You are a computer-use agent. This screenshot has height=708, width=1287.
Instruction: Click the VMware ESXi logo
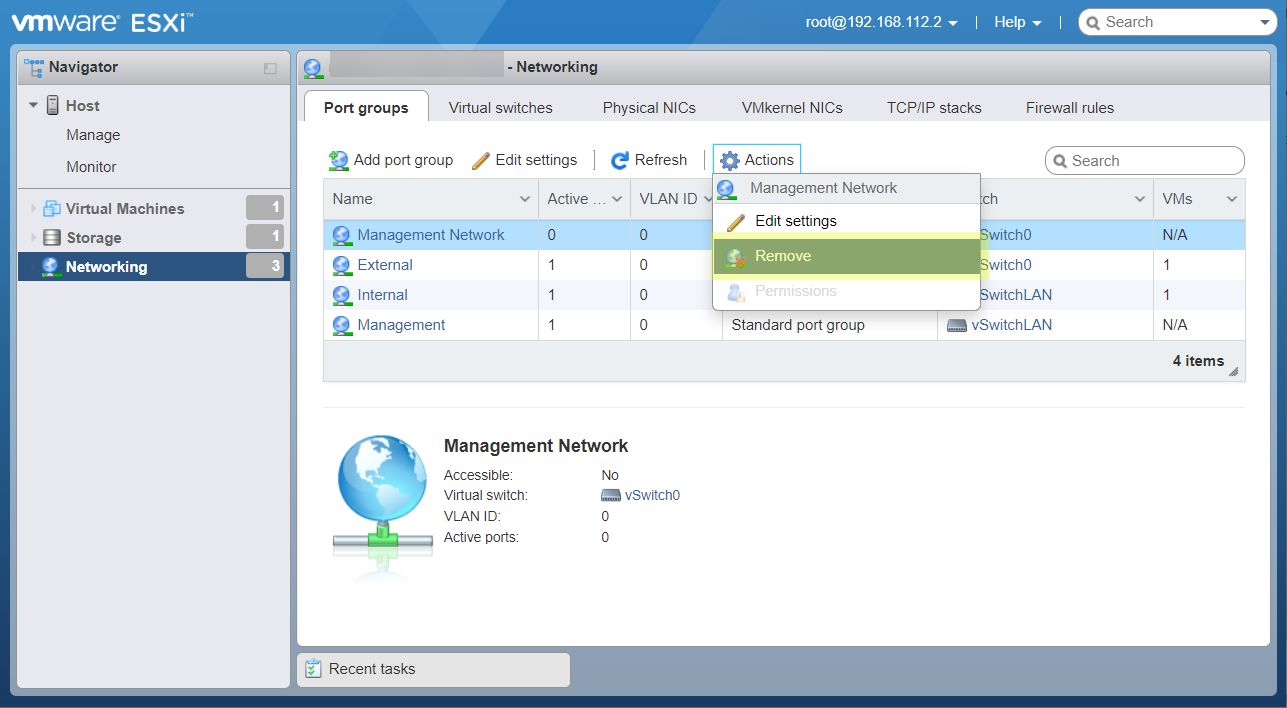[103, 22]
